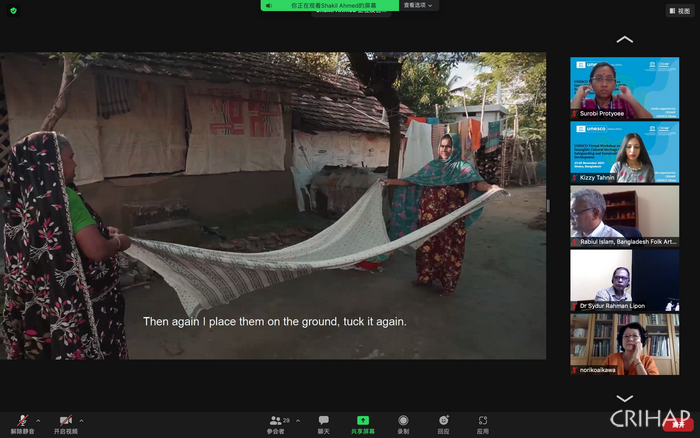Screen dimensions: 700x438
Task: Select norikoaikawa's video thumbnail
Action: point(624,344)
